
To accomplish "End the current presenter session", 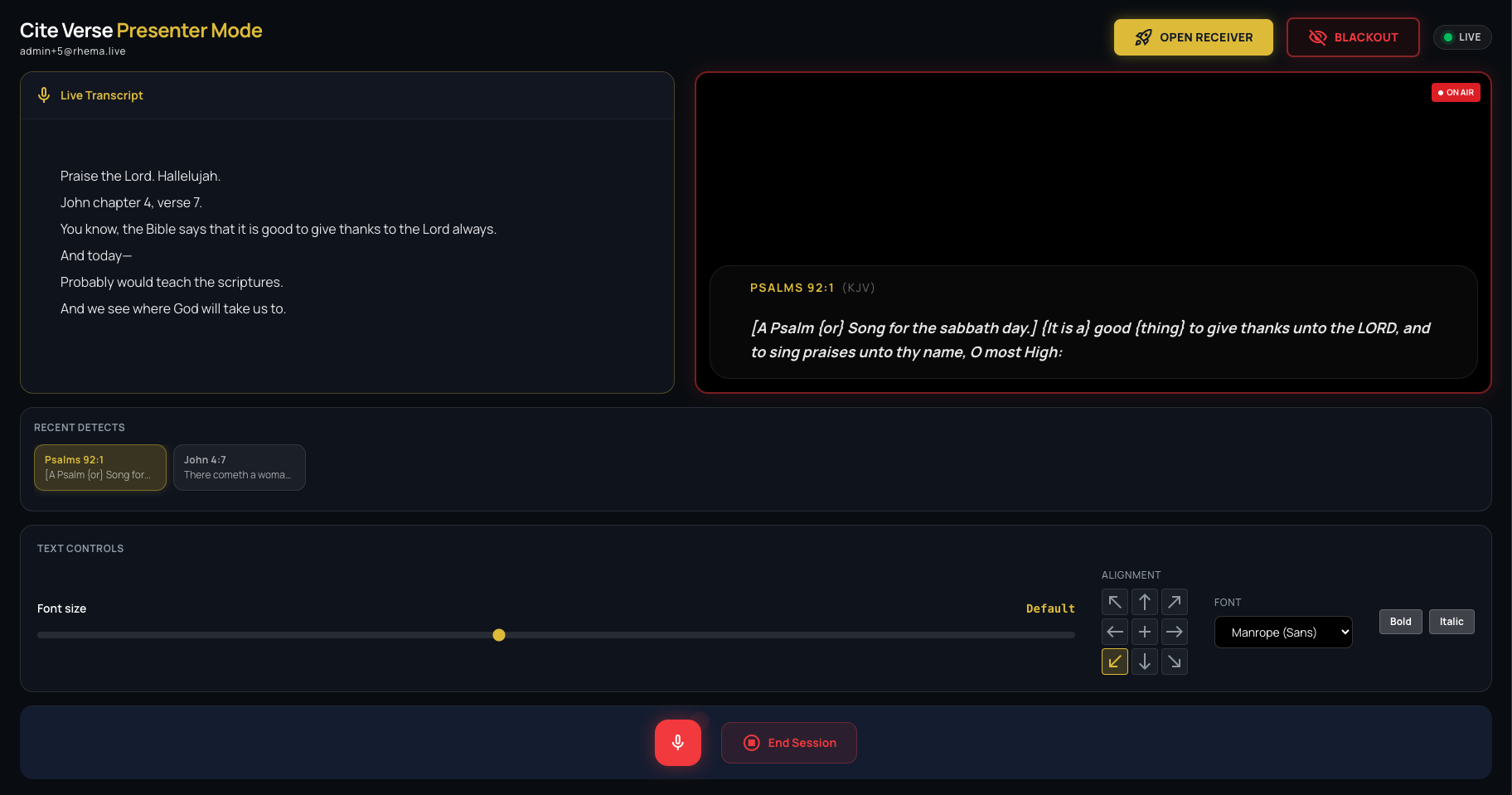I will (x=788, y=742).
